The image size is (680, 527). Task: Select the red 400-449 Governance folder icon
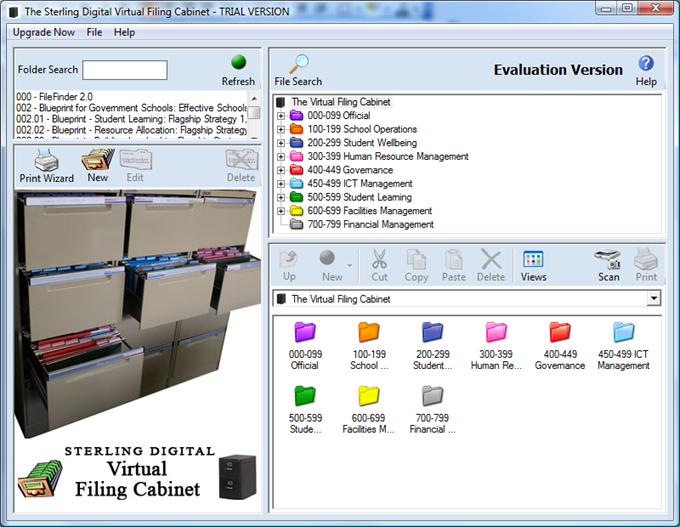(560, 332)
